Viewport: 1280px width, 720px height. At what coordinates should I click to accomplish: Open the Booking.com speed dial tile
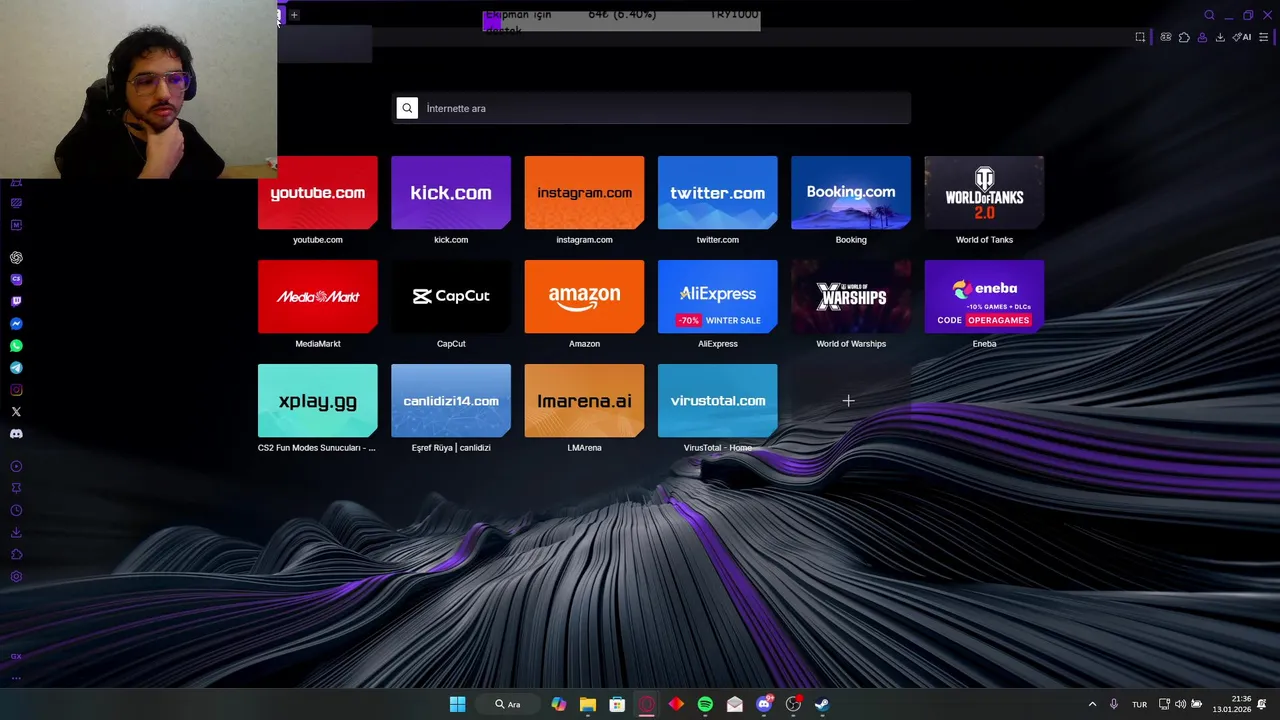tap(851, 193)
